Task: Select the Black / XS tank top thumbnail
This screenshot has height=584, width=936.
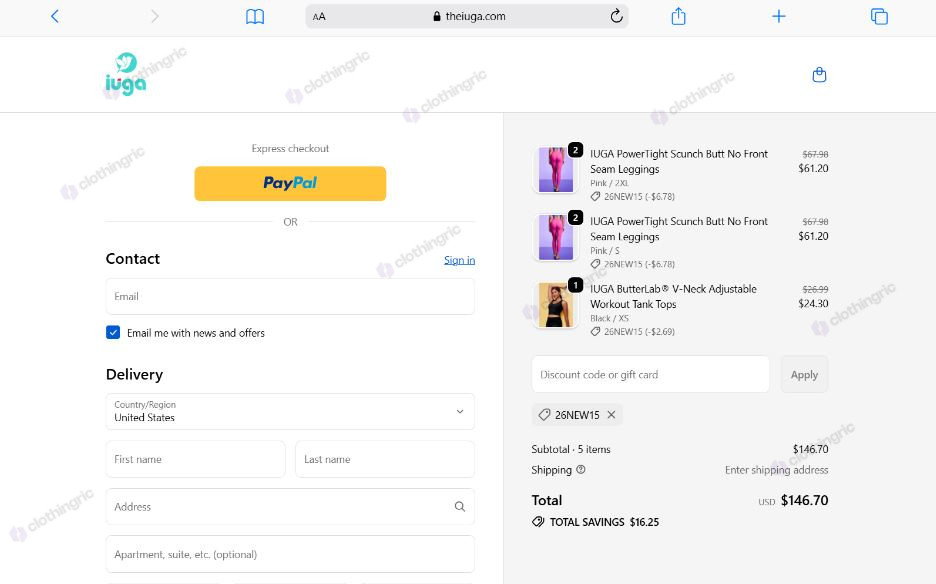Action: pyautogui.click(x=556, y=305)
